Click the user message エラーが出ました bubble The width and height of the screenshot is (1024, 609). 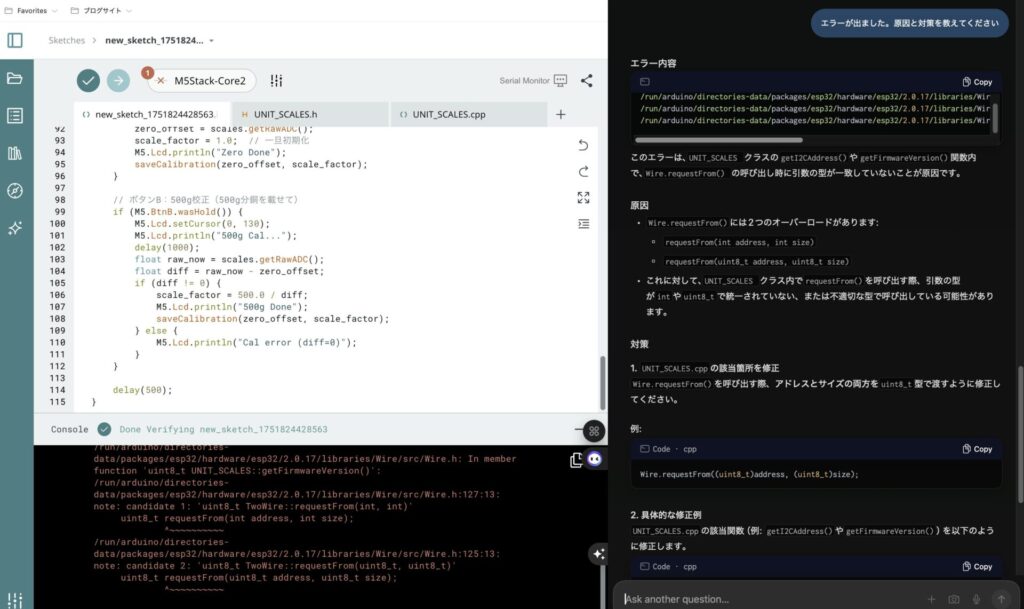tap(909, 23)
